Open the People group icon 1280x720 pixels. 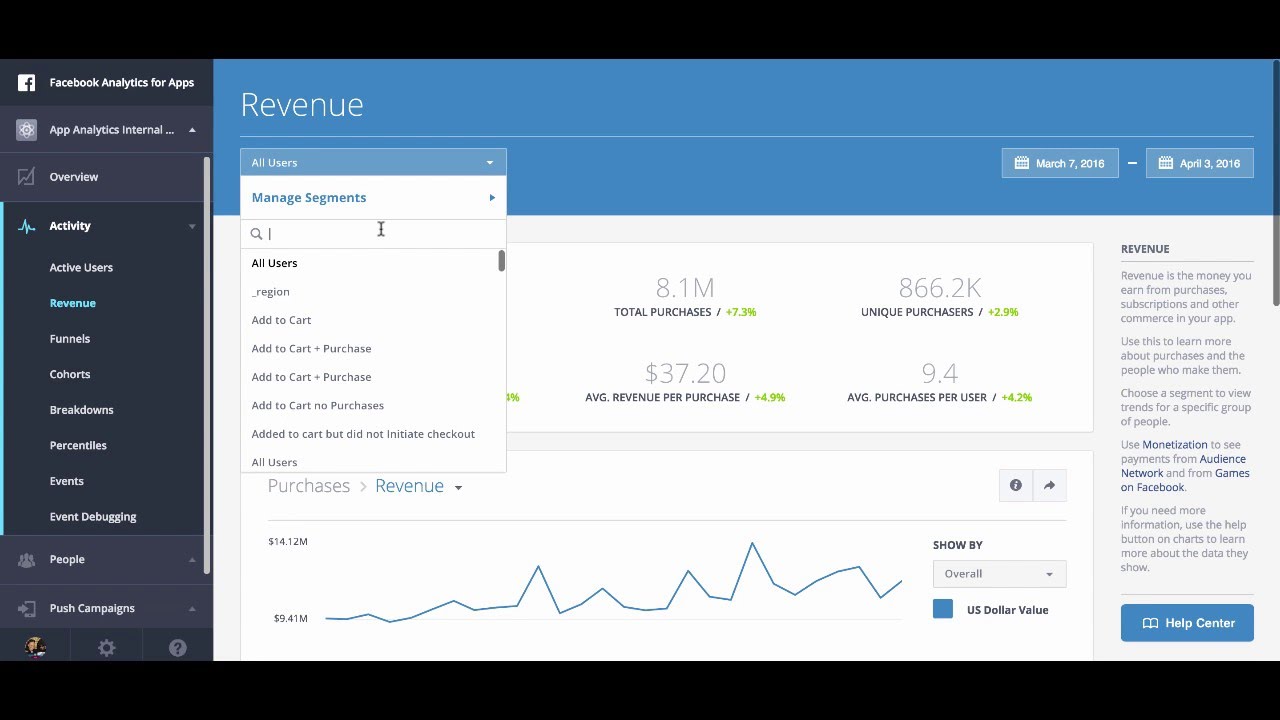(x=27, y=560)
